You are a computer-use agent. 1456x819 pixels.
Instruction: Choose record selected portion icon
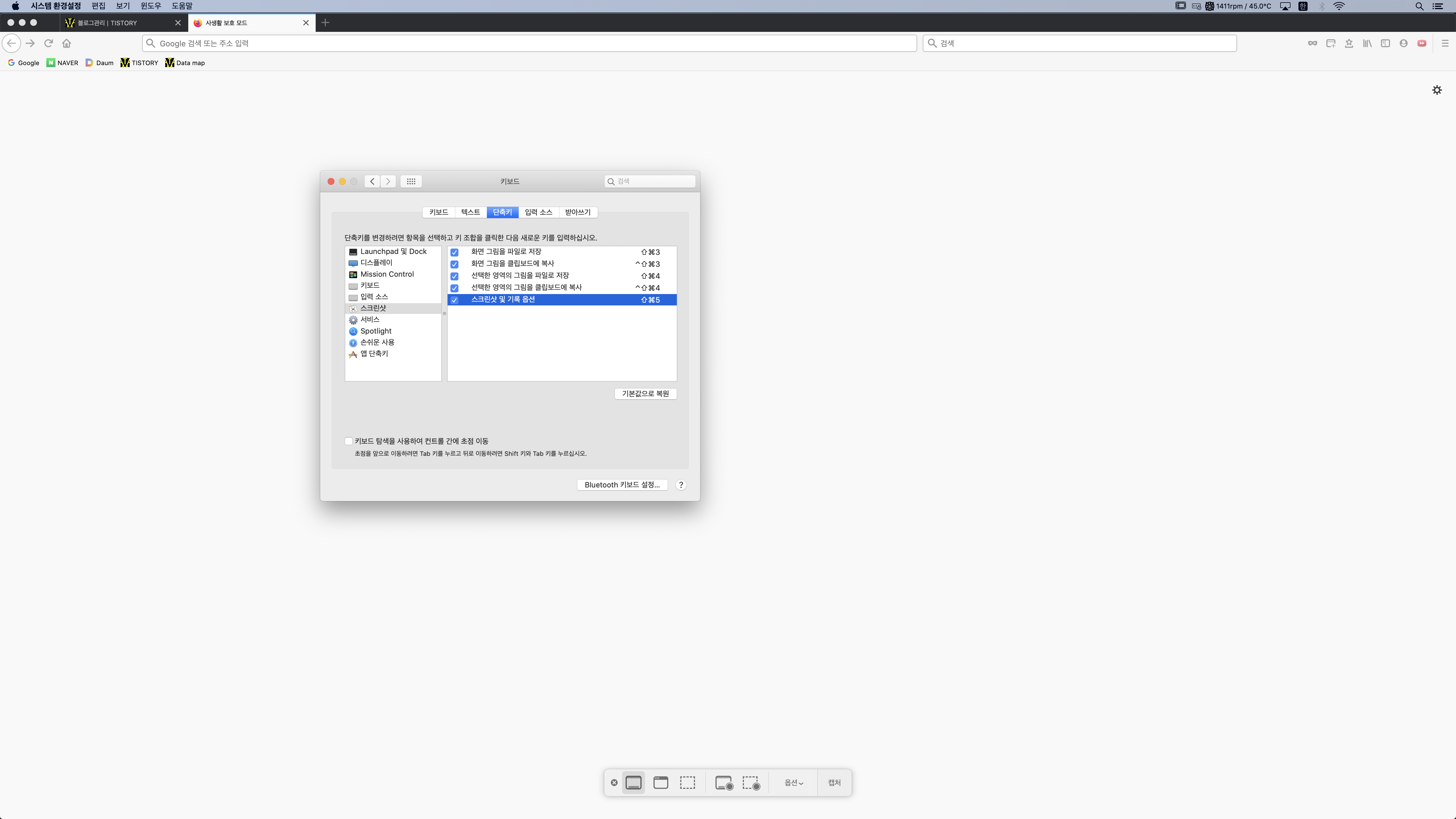(751, 783)
